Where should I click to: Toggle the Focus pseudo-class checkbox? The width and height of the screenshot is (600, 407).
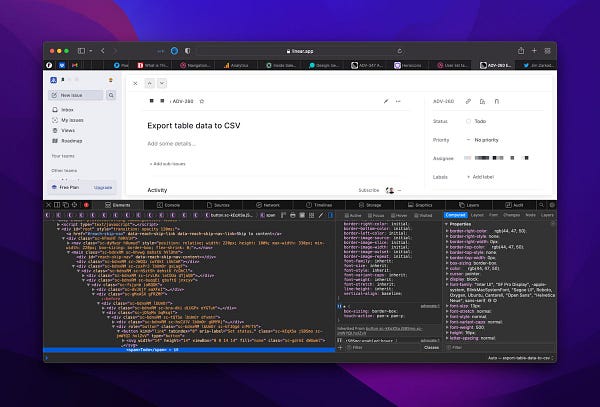click(370, 215)
